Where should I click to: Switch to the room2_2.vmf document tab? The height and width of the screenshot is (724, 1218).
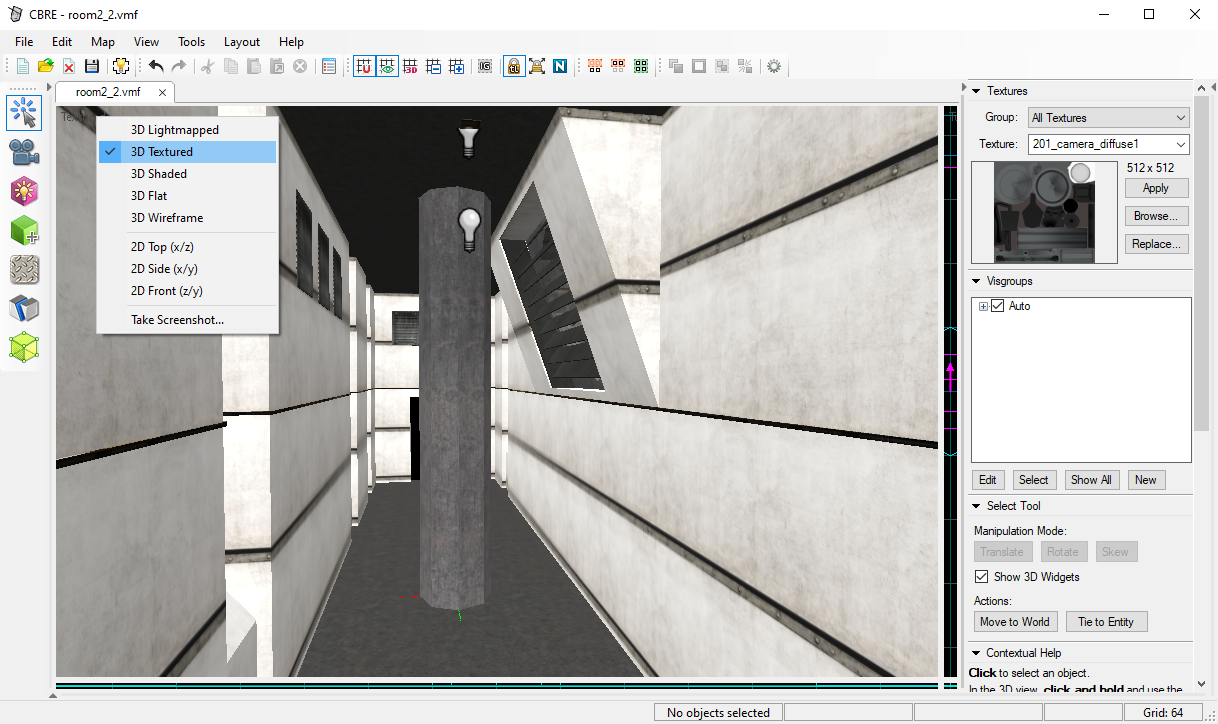tap(108, 92)
